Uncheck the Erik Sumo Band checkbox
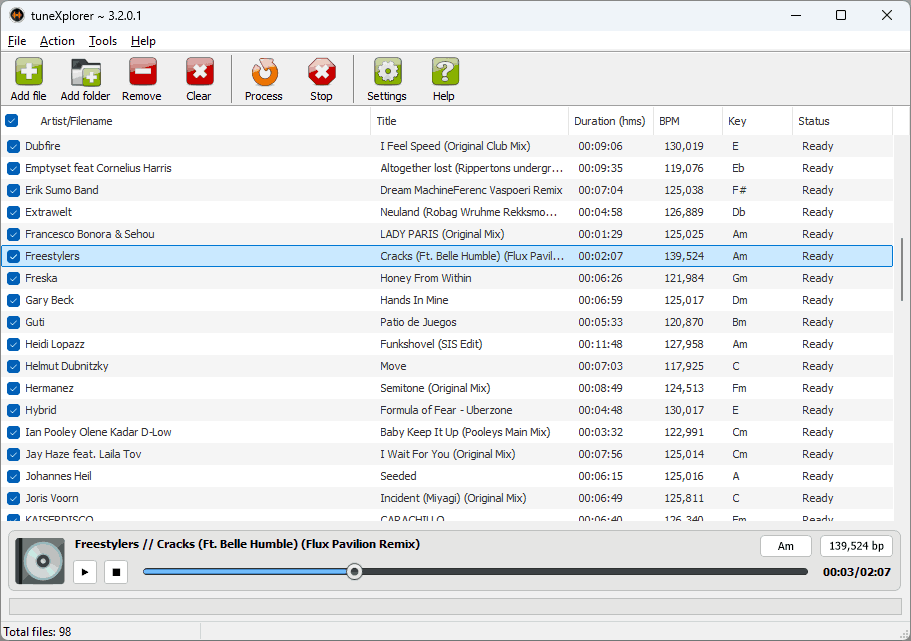Screen dimensions: 911x641 click(x=13, y=191)
